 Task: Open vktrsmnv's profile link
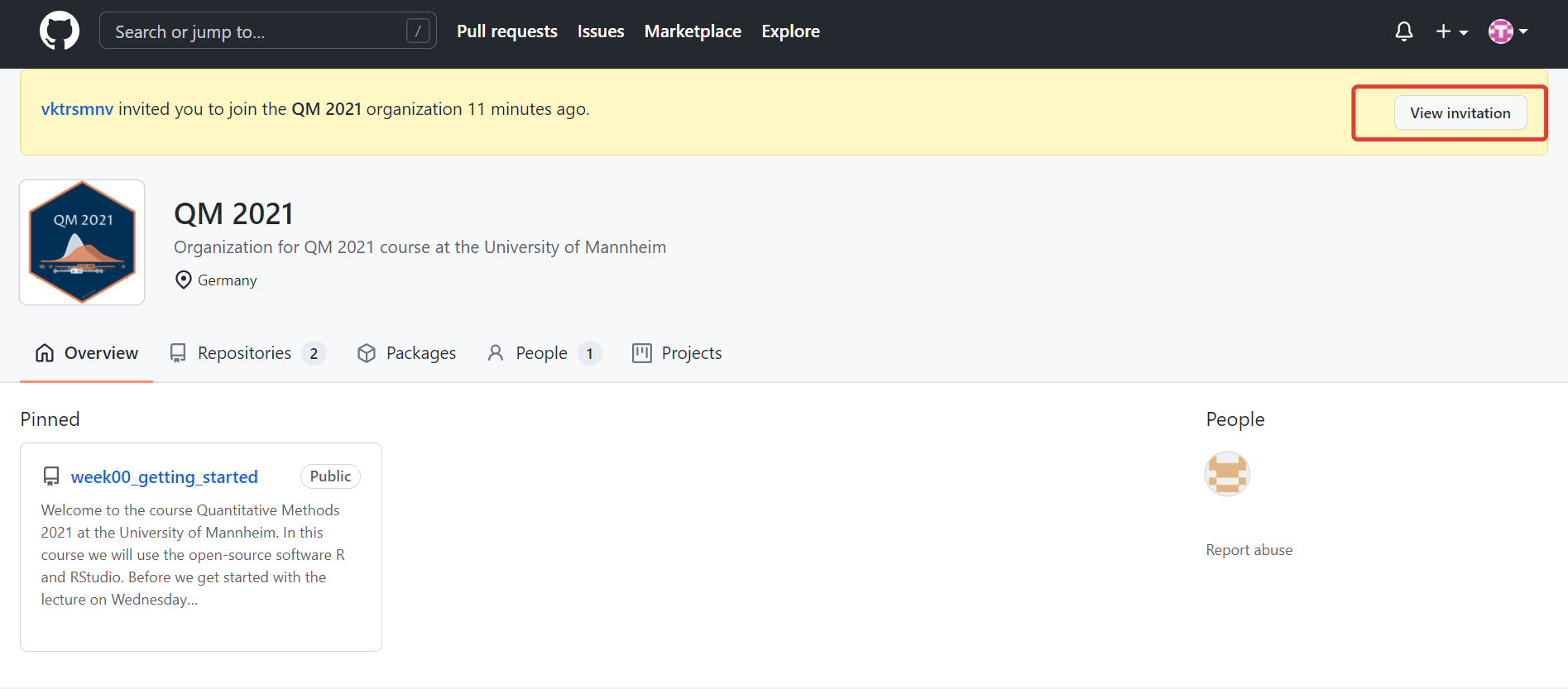[77, 109]
